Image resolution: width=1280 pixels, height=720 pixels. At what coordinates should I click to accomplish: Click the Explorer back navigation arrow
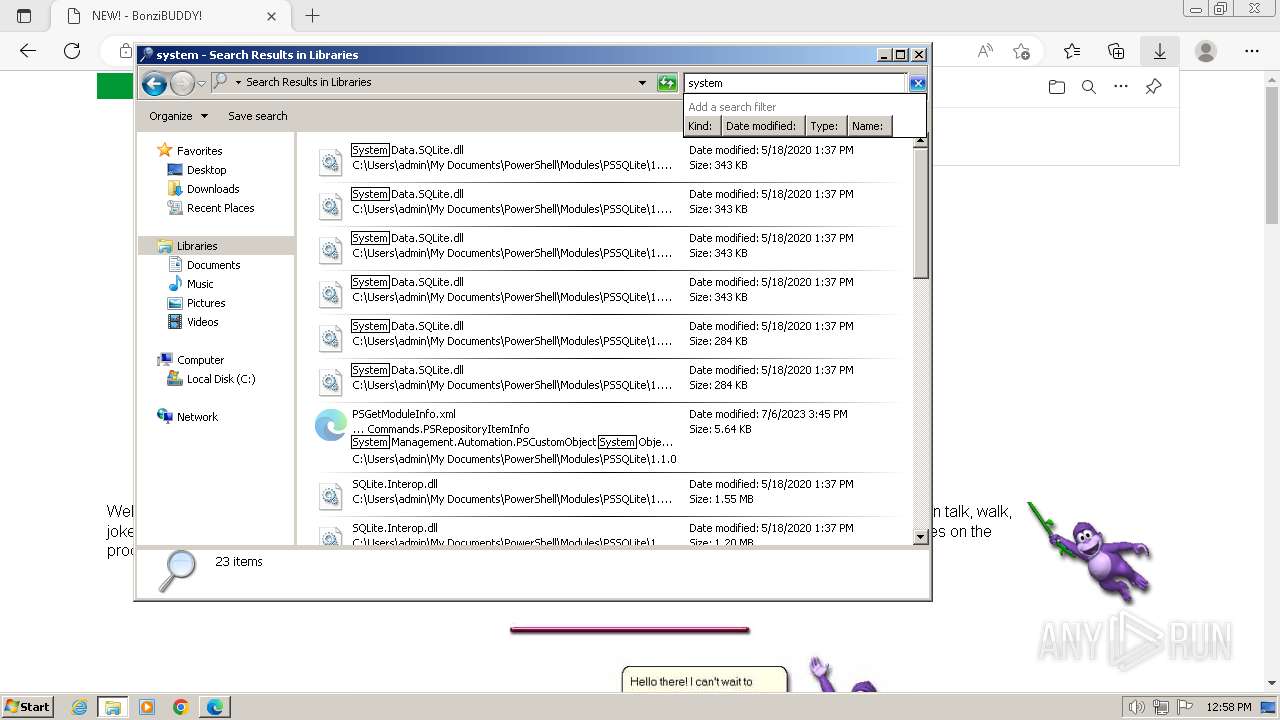point(154,83)
